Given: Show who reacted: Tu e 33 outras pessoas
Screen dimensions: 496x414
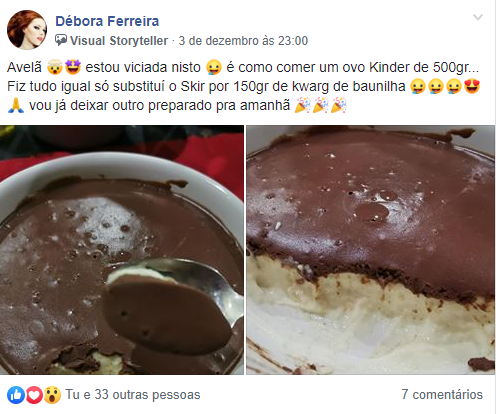Looking at the screenshot, I should point(133,395).
